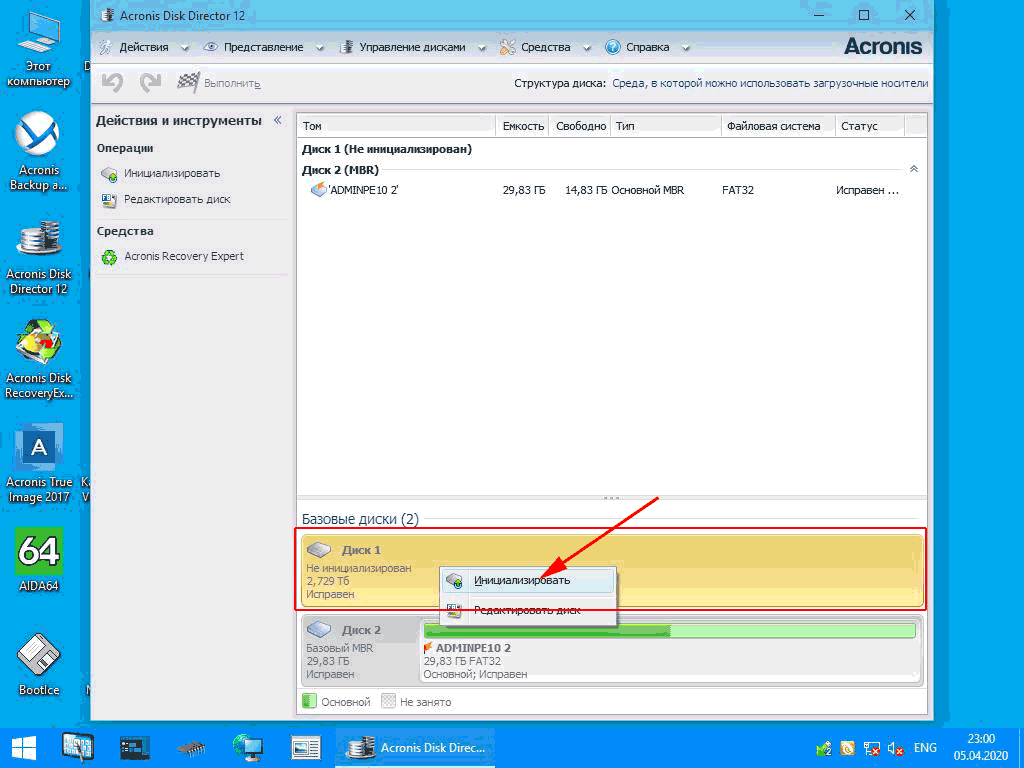The width and height of the screenshot is (1024, 768).
Task: Open the Windows Start button
Action: point(24,748)
